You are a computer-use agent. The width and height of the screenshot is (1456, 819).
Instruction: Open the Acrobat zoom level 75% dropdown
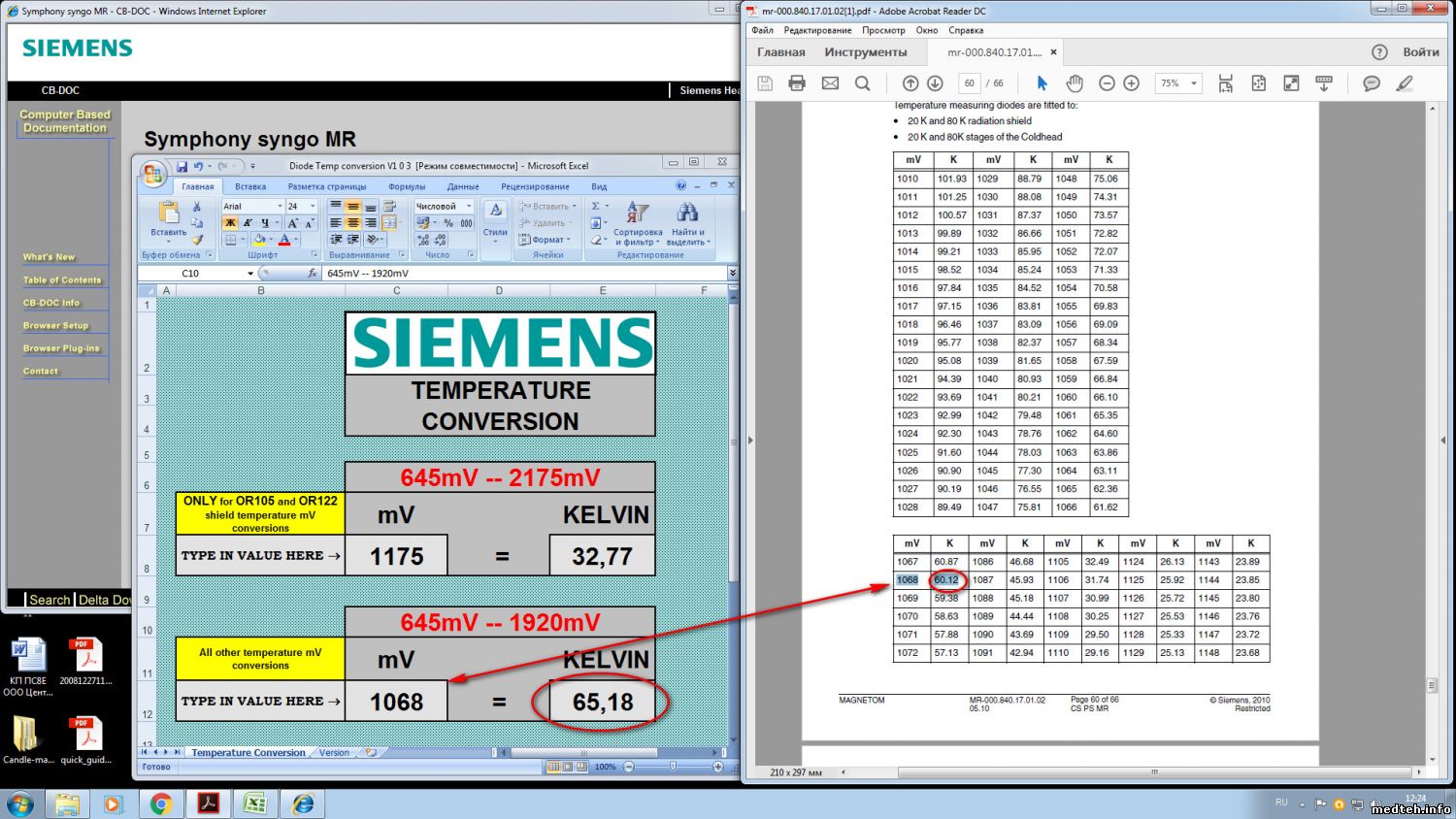click(x=1178, y=83)
